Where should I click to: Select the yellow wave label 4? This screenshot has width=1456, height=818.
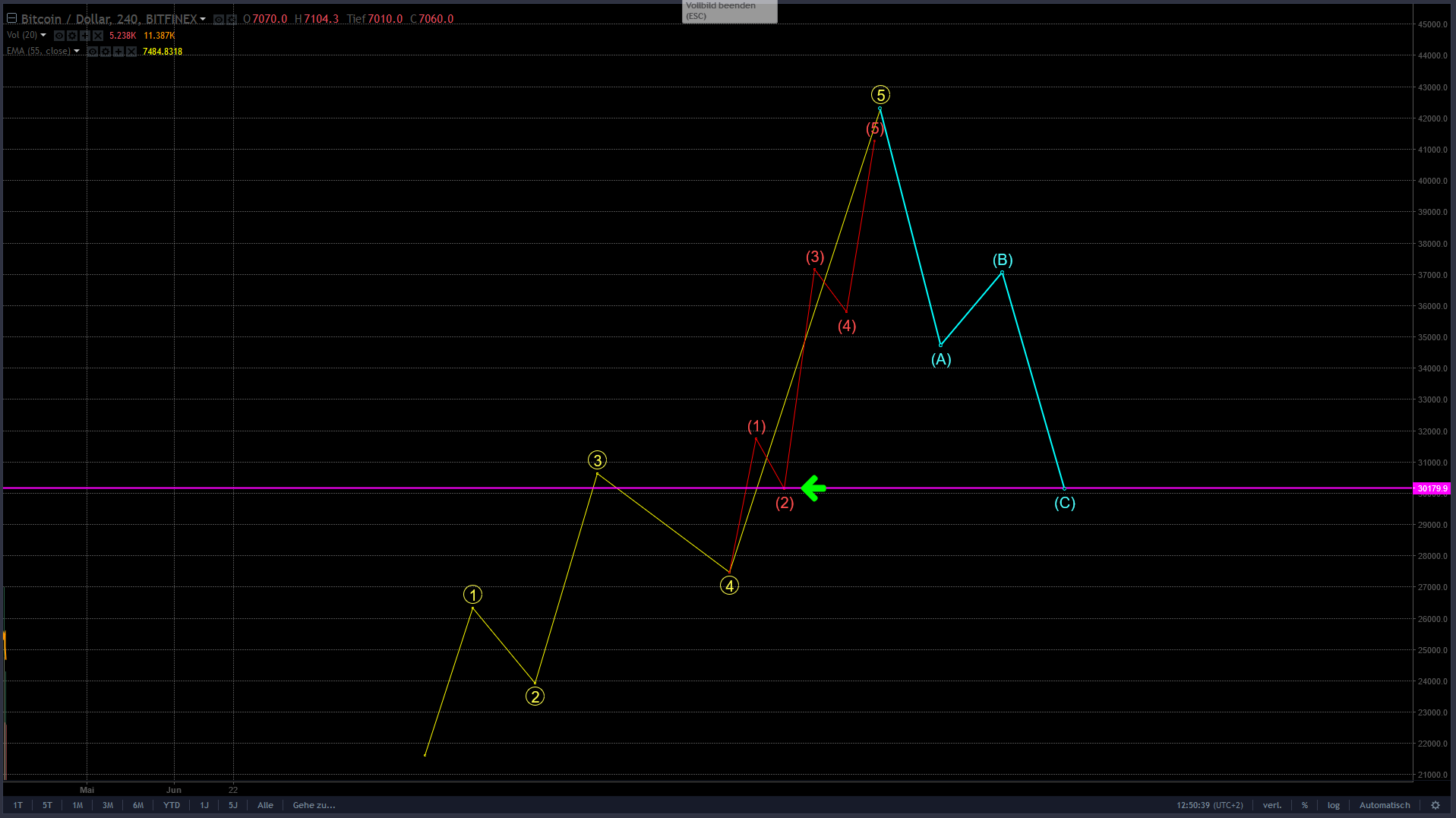coord(729,586)
